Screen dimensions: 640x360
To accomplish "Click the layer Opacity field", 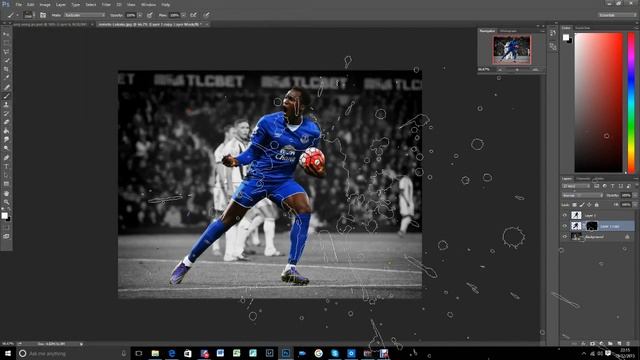I will (626, 196).
